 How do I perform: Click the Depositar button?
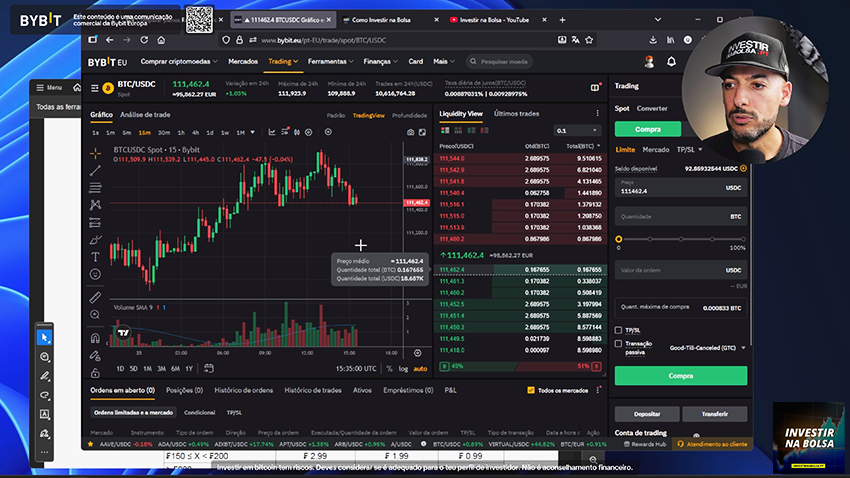647,414
